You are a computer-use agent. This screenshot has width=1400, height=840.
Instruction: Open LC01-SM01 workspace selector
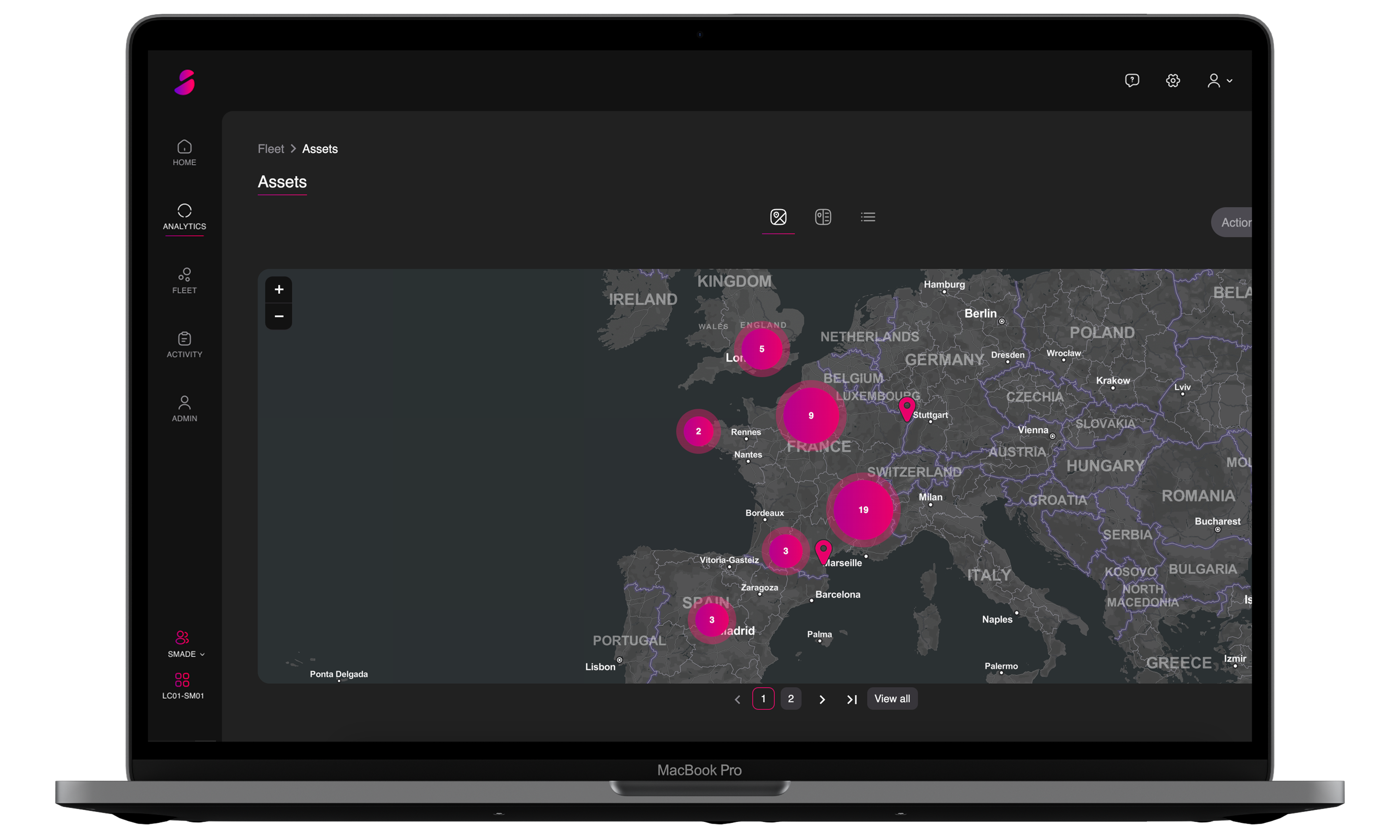(183, 686)
